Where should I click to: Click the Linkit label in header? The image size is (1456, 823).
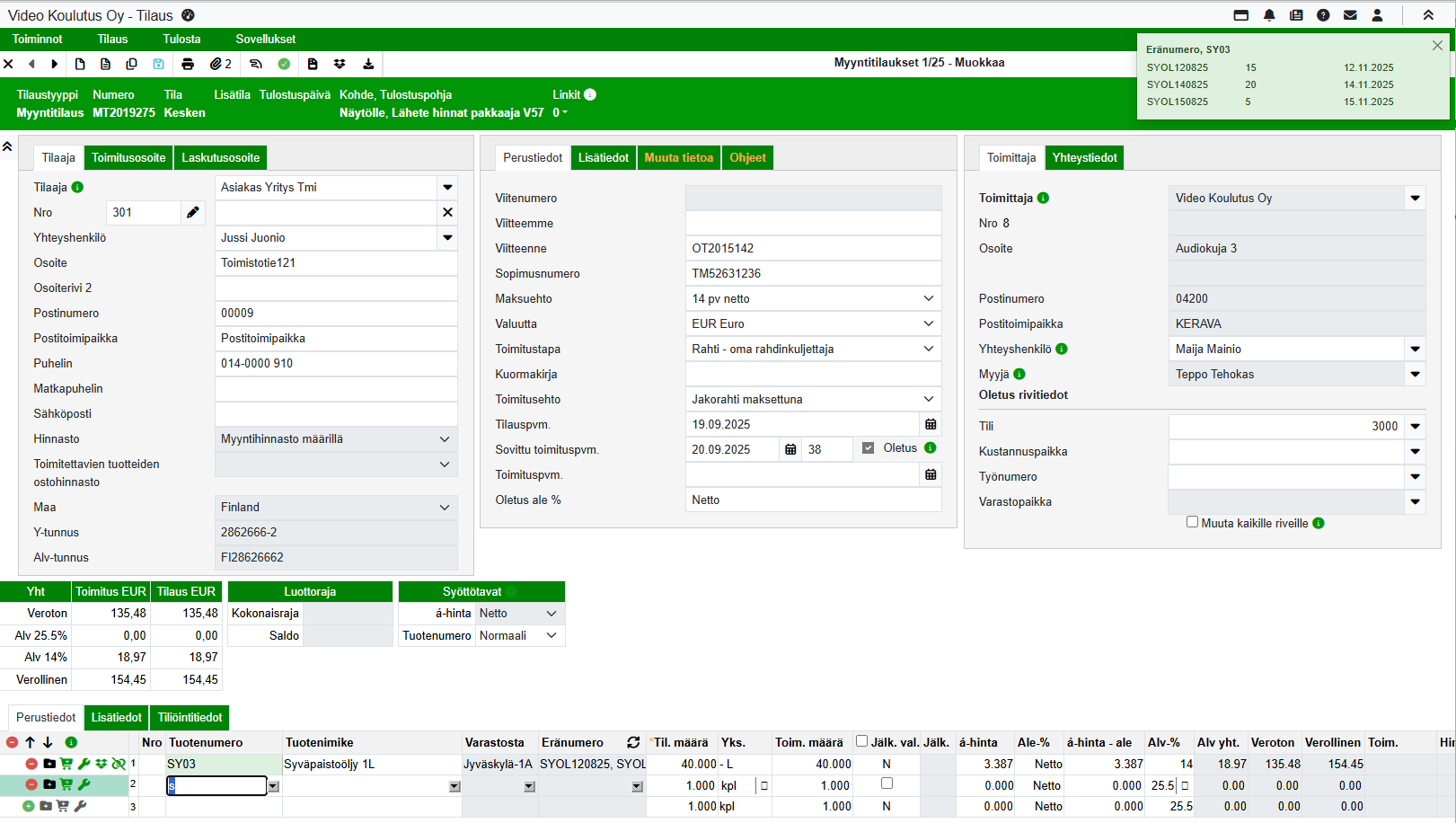[566, 94]
